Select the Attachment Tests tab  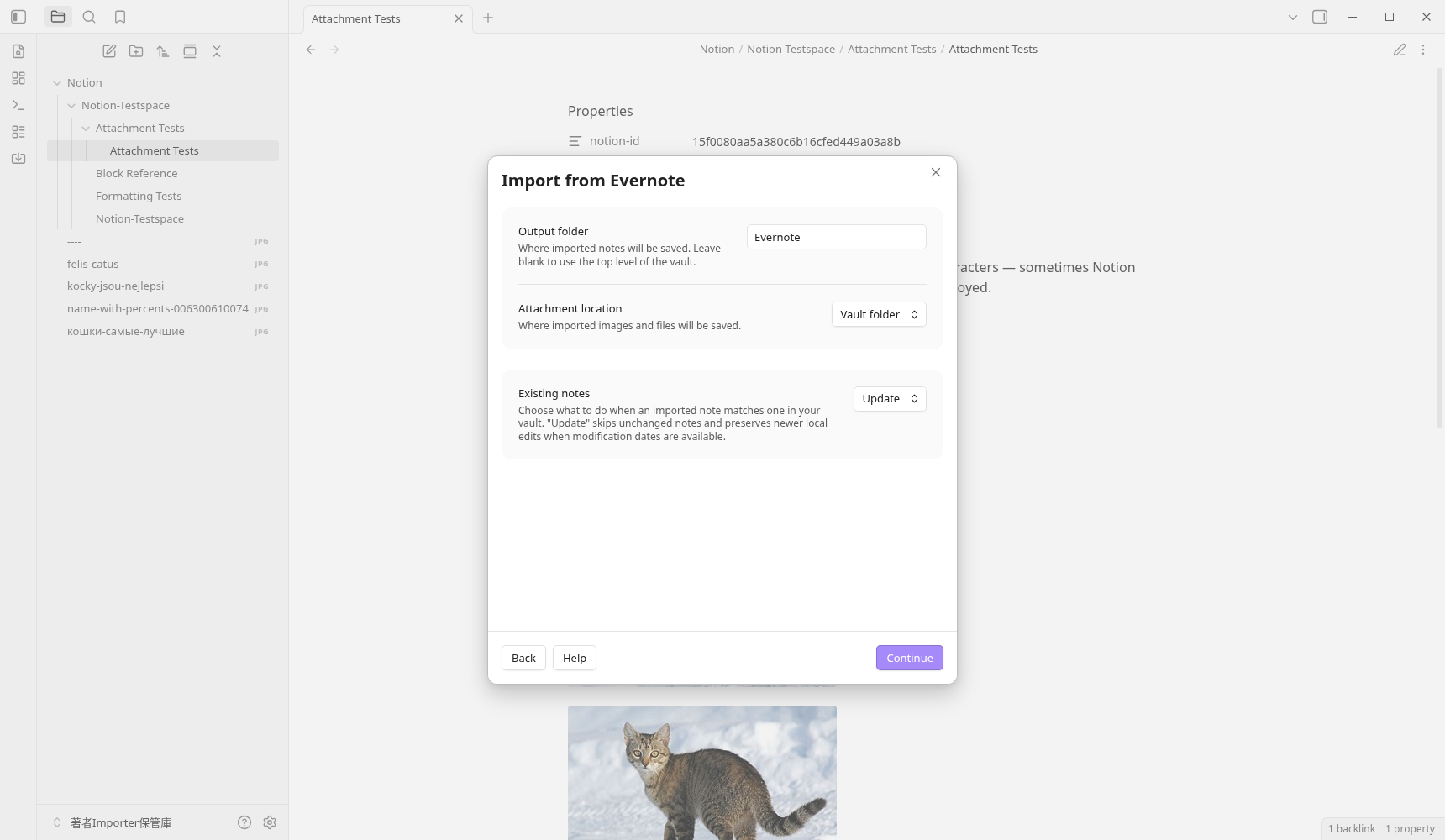[387, 18]
